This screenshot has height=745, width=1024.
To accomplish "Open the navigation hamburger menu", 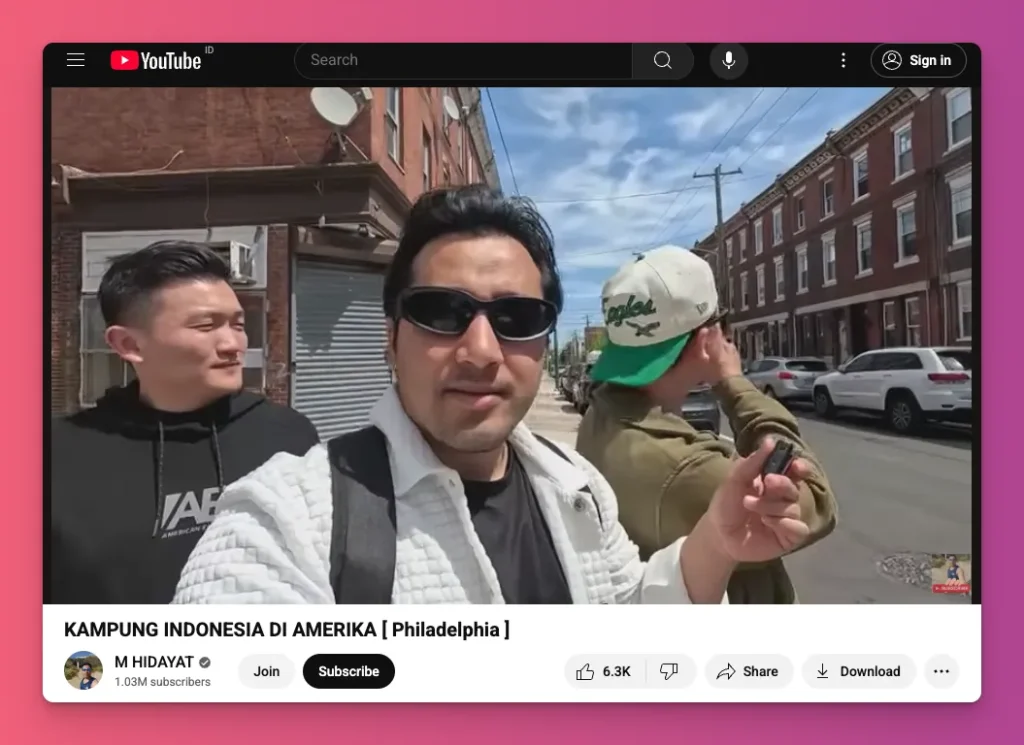I will tap(75, 60).
